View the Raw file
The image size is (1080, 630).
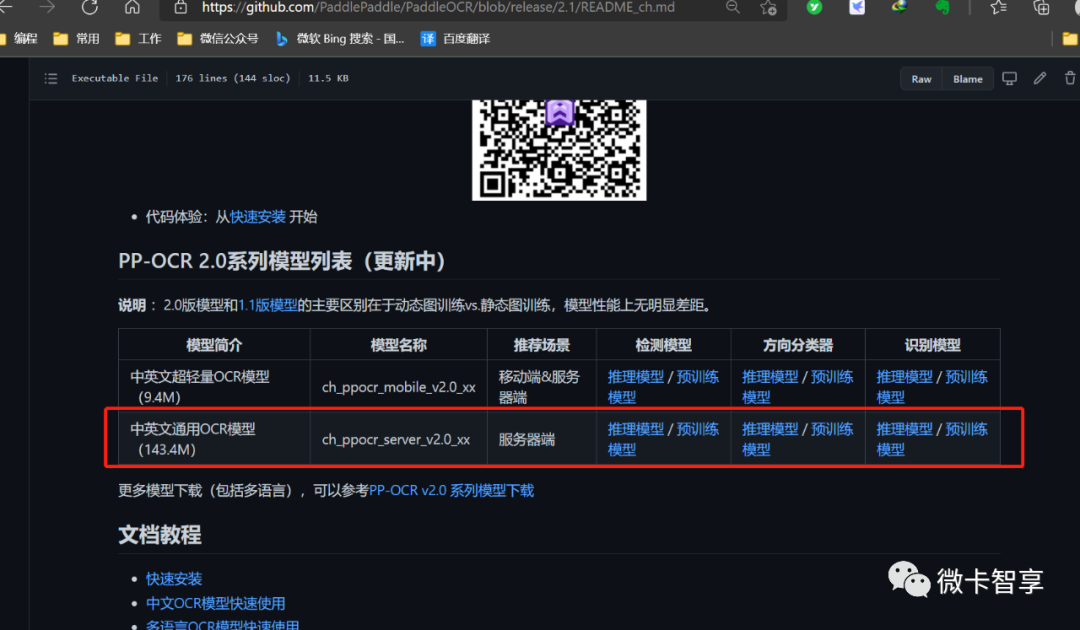click(922, 79)
